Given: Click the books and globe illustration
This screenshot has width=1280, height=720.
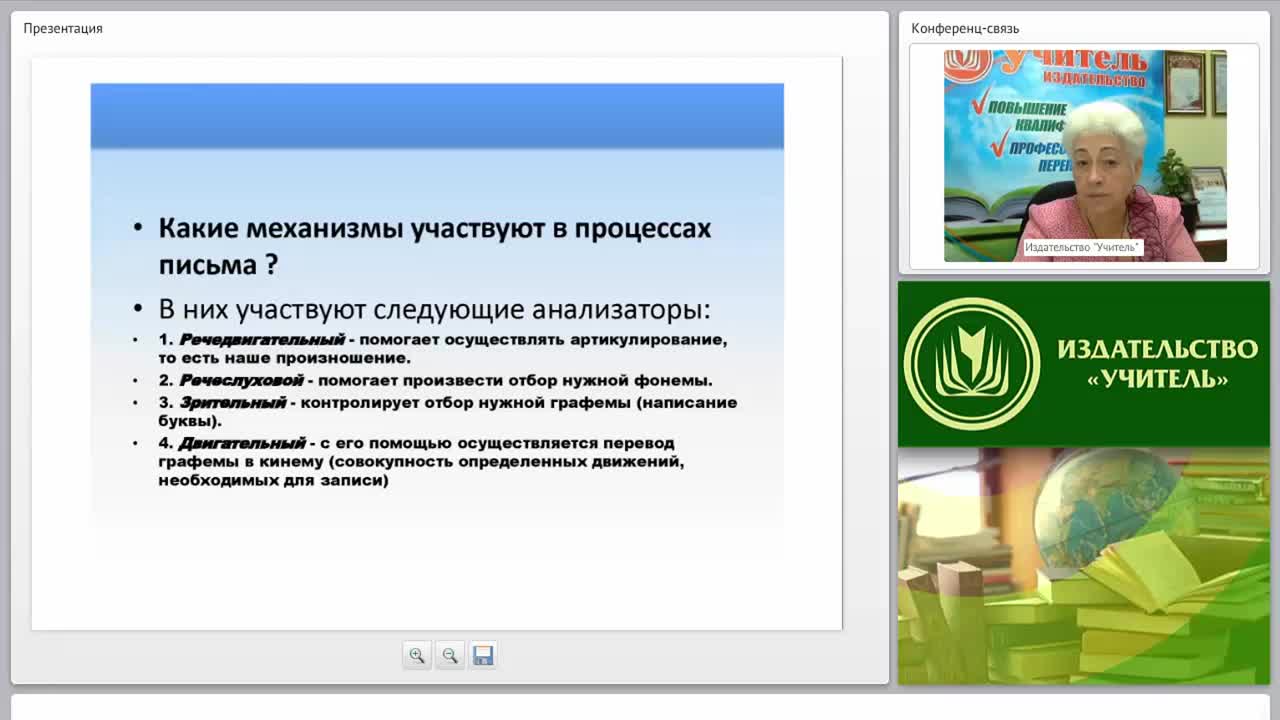Looking at the screenshot, I should tap(1084, 566).
